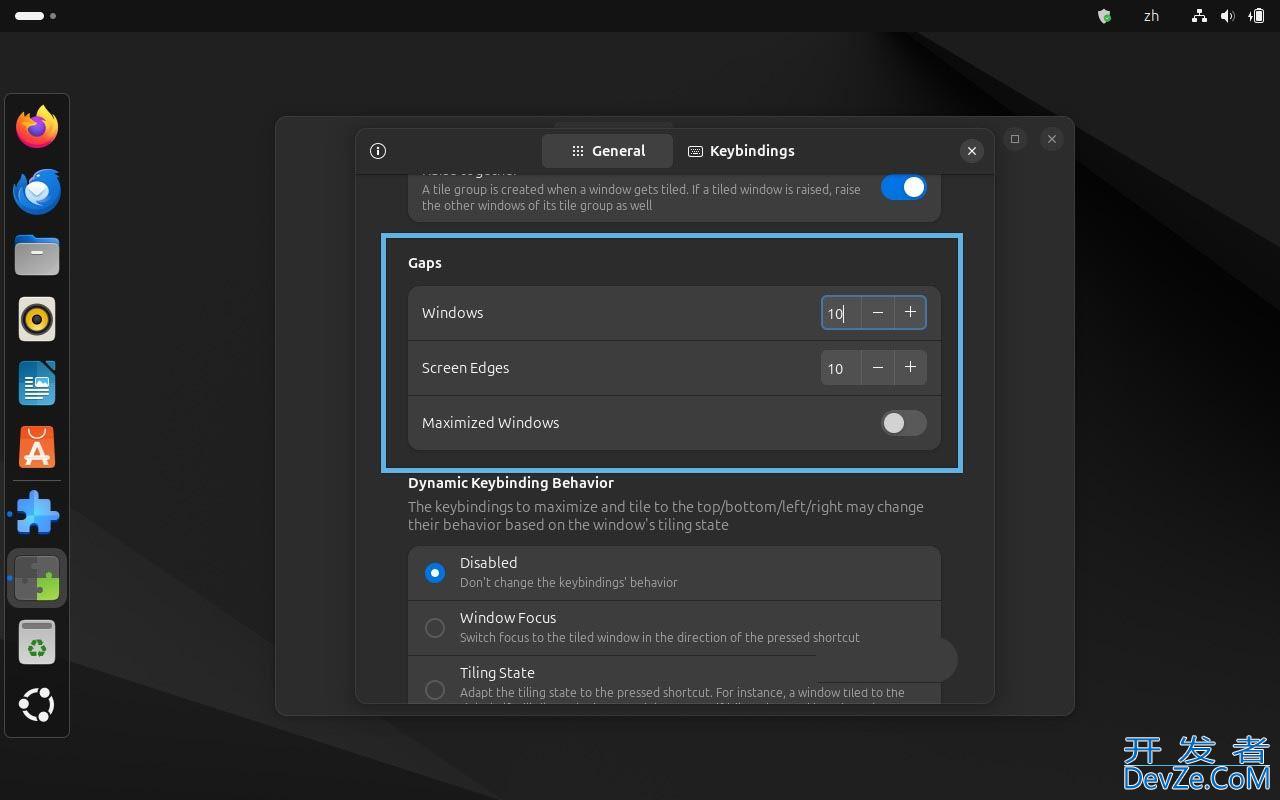Click the Maximized Windows row label
Screen dimensions: 1280x800
point(490,423)
